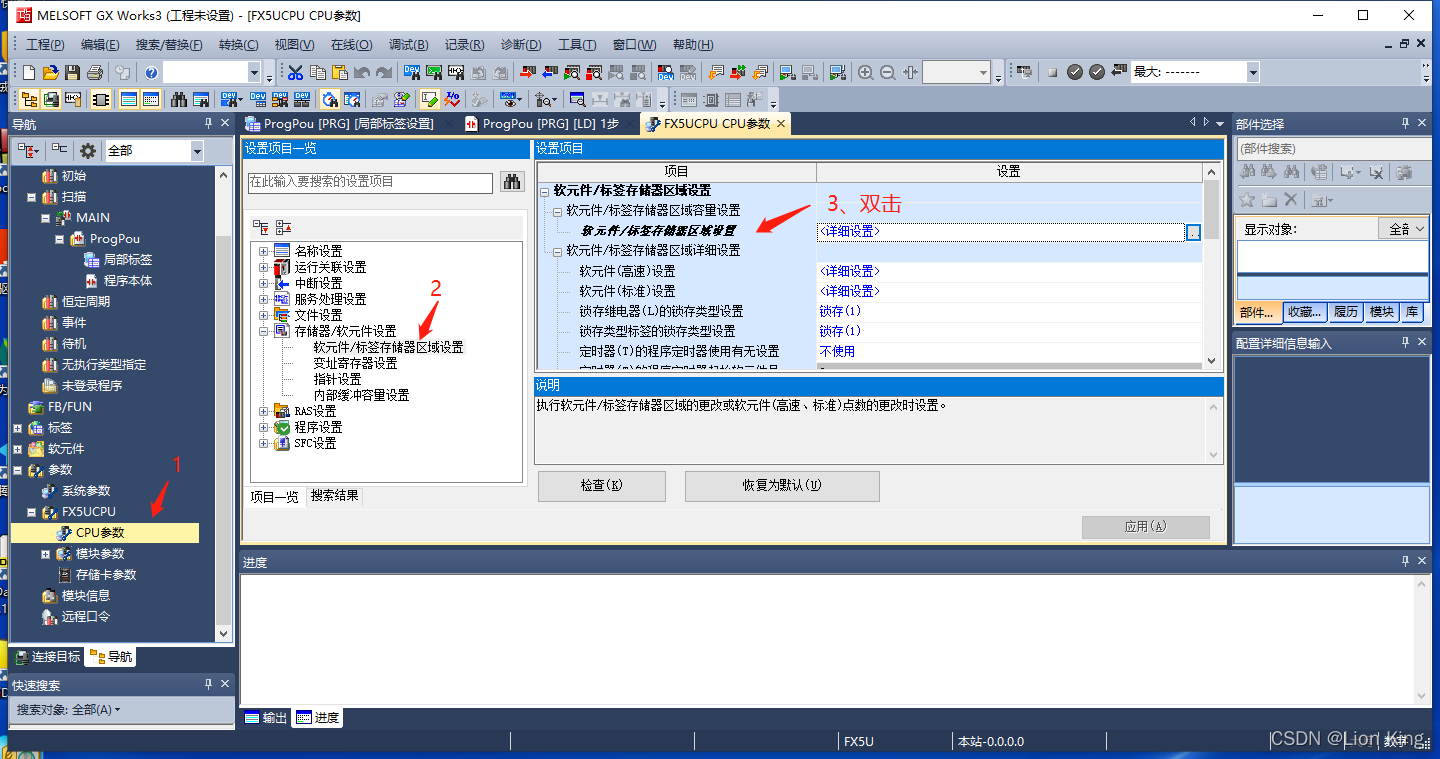Save the project with the floppy icon
The width and height of the screenshot is (1440, 759).
tap(72, 72)
